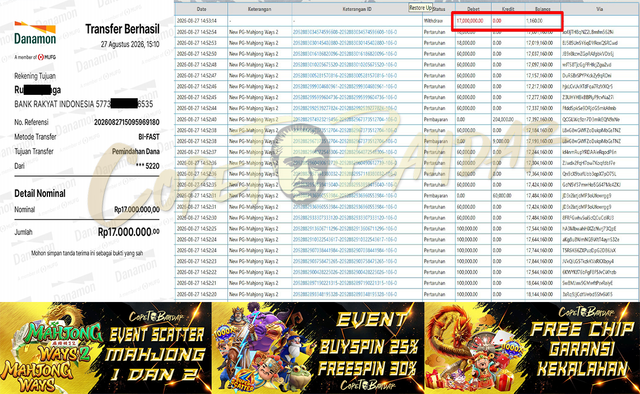Image resolution: width=640 pixels, height=394 pixels.
Task: Click the 27 Agustus 2026, 15:10 timestamp
Action: 130,44
